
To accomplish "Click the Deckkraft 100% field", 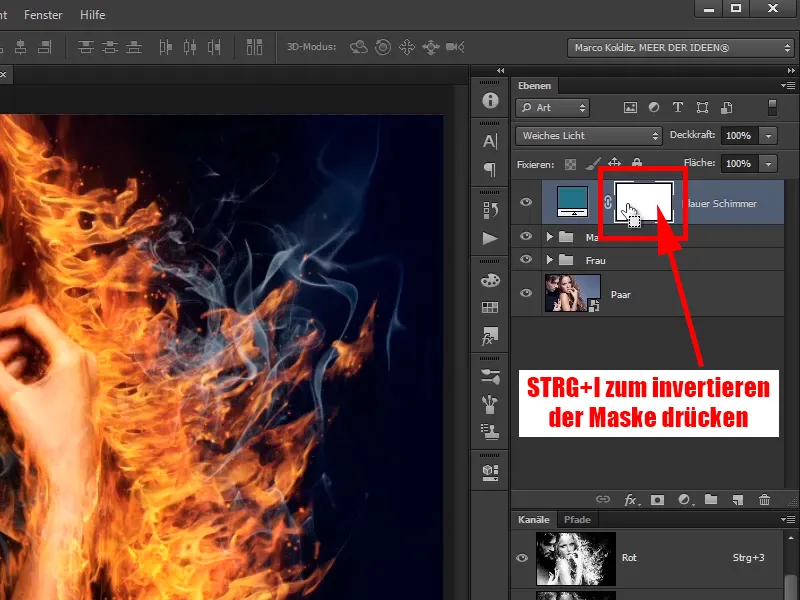I will (739, 136).
